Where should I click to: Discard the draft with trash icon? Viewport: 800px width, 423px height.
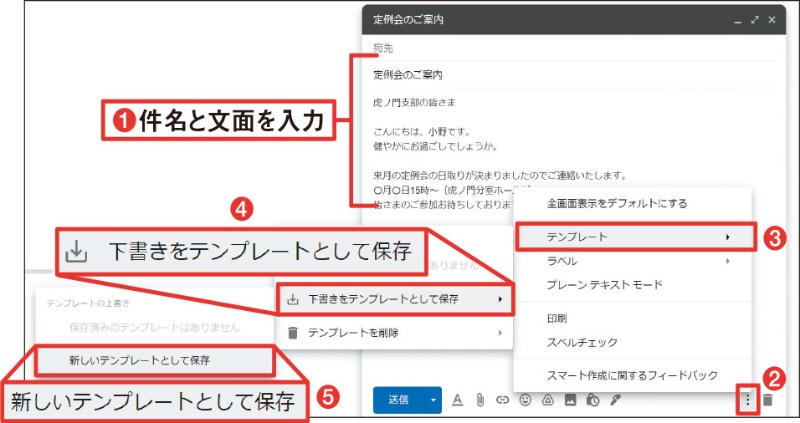(768, 400)
